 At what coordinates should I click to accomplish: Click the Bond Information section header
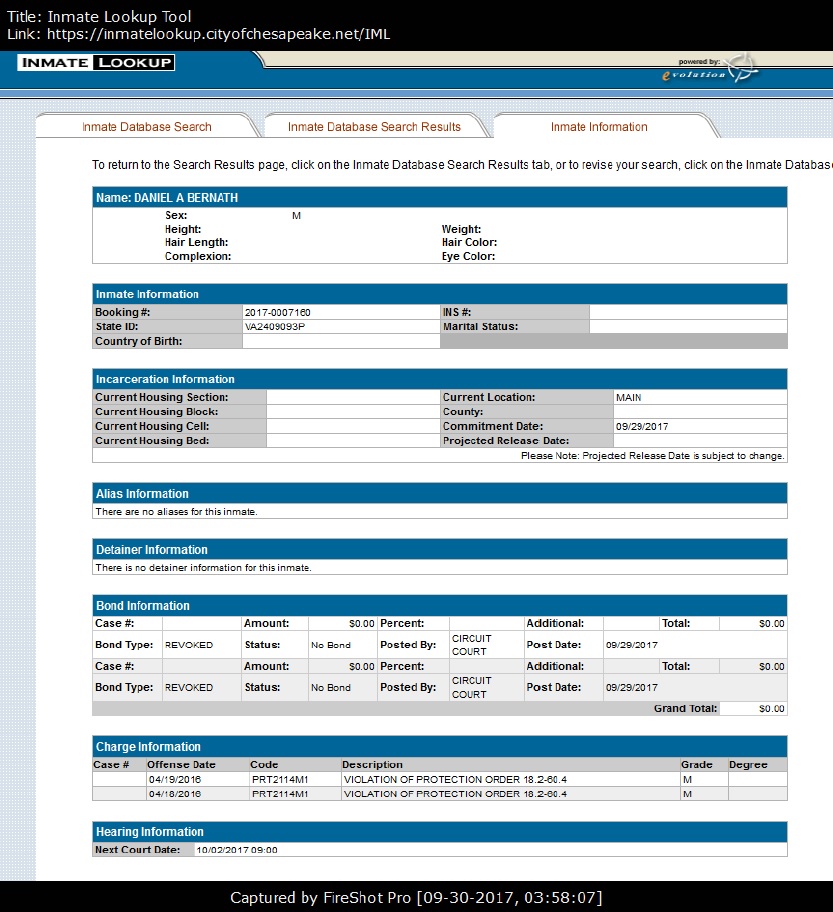click(439, 606)
